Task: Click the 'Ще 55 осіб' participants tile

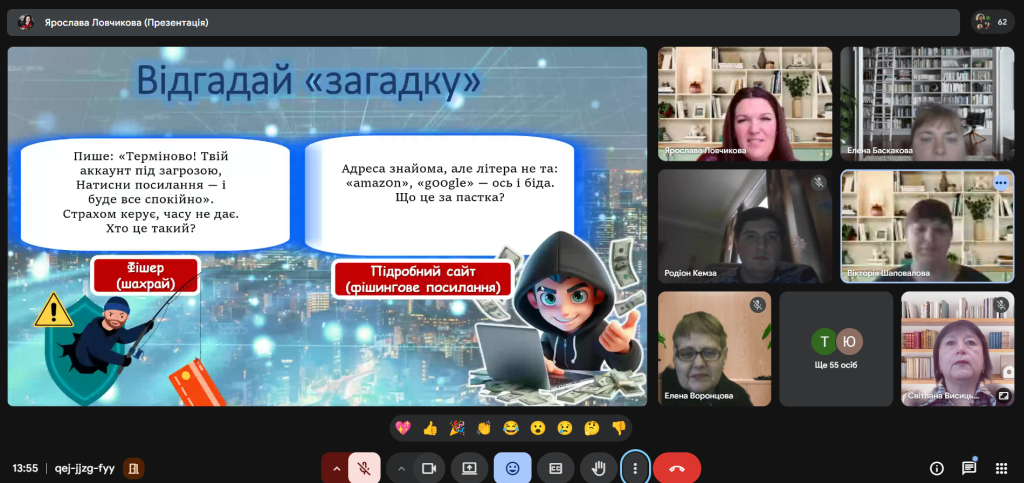Action: click(835, 349)
